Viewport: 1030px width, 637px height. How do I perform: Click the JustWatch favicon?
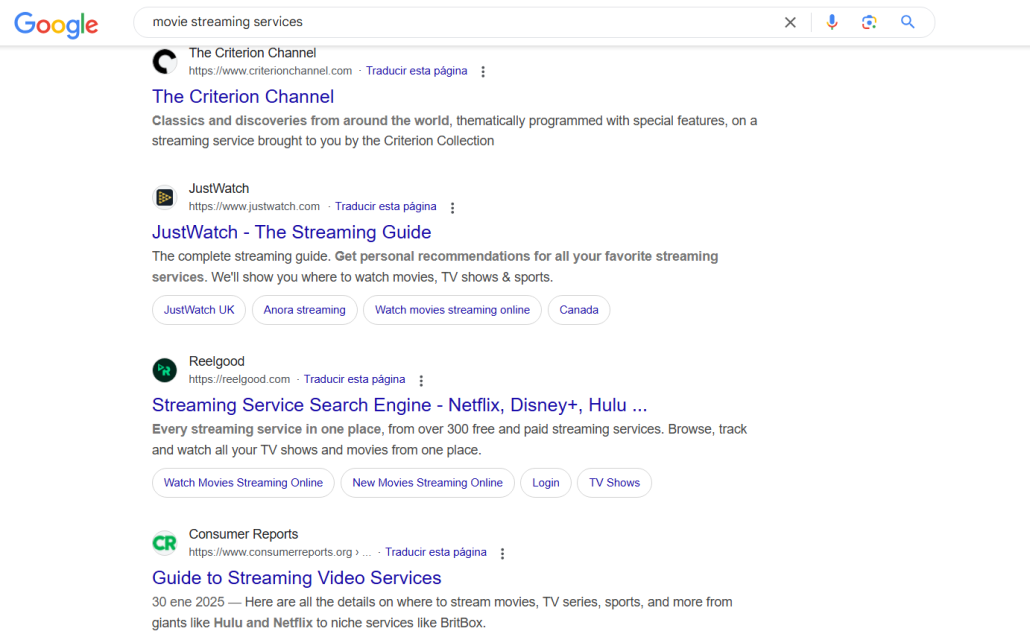165,197
